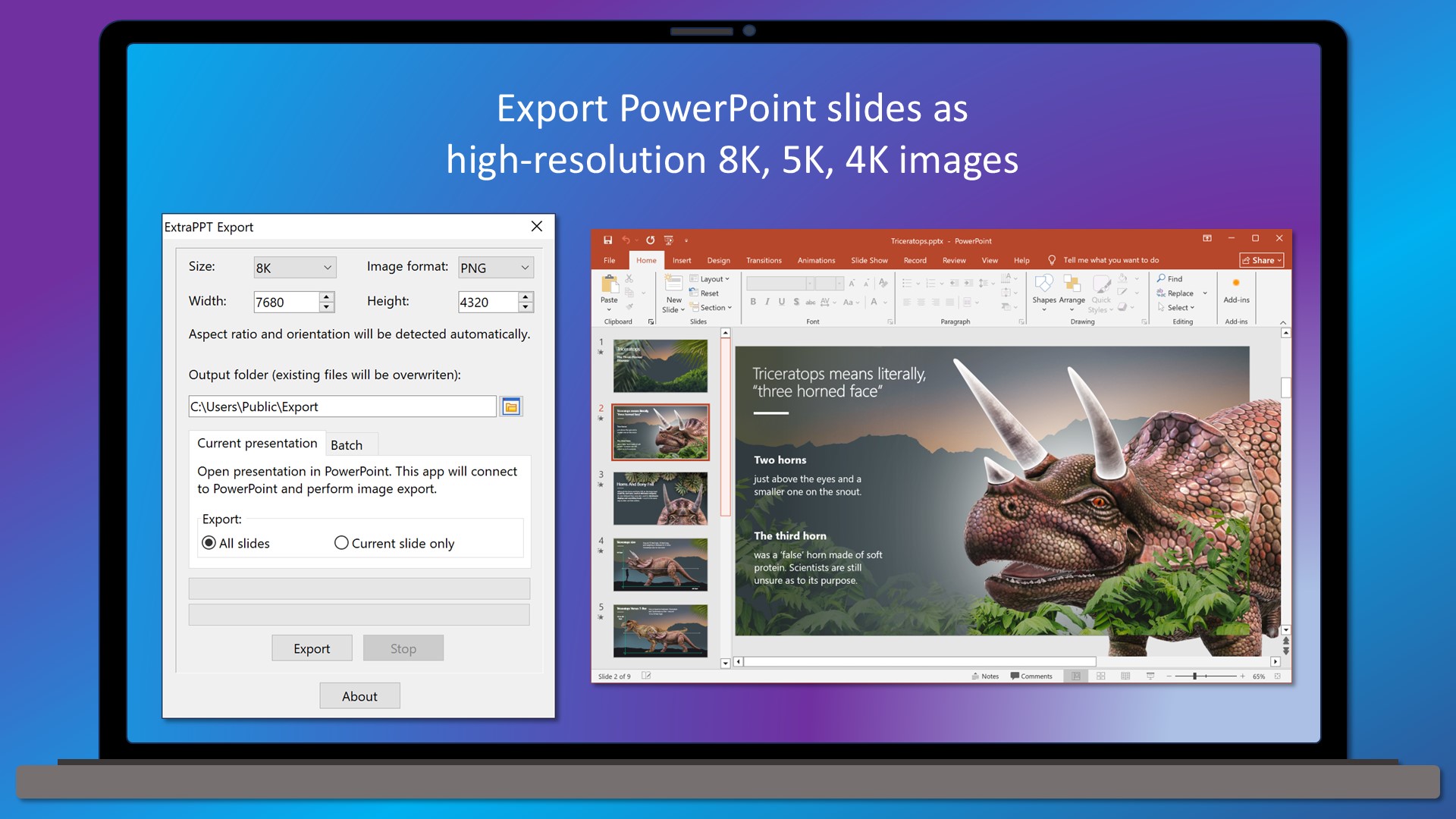This screenshot has height=819, width=1456.
Task: Decrease the Height spinner value
Action: coord(526,307)
